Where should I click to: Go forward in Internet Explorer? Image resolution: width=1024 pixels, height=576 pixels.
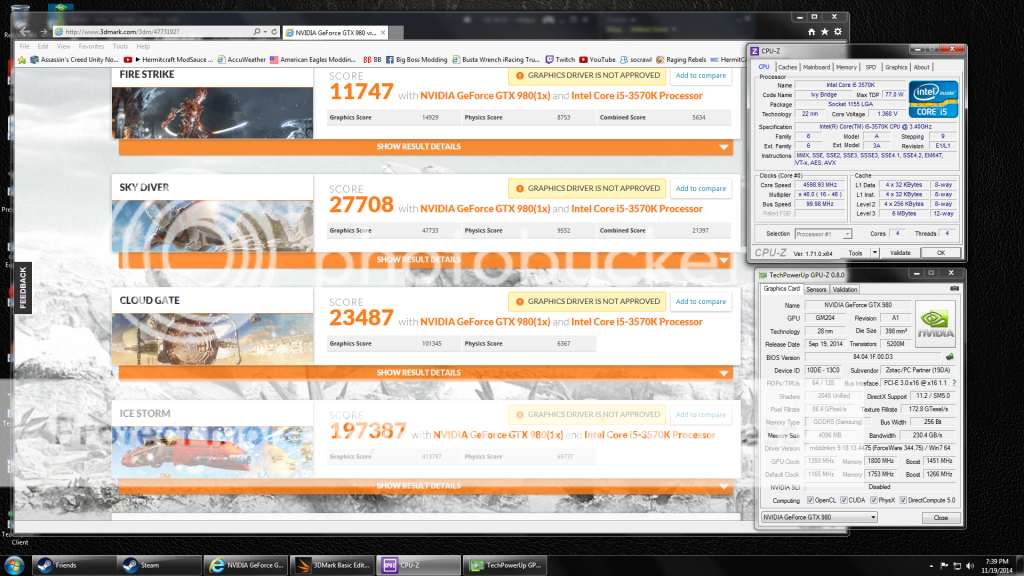pyautogui.click(x=44, y=31)
